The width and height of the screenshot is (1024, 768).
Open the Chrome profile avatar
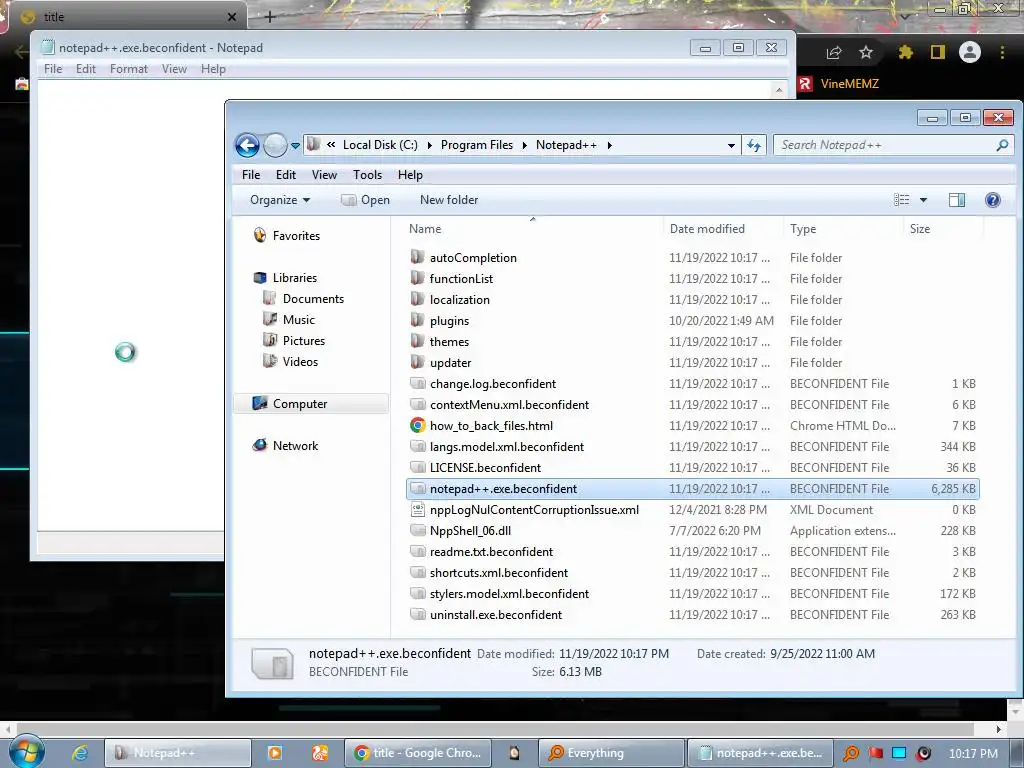[970, 52]
